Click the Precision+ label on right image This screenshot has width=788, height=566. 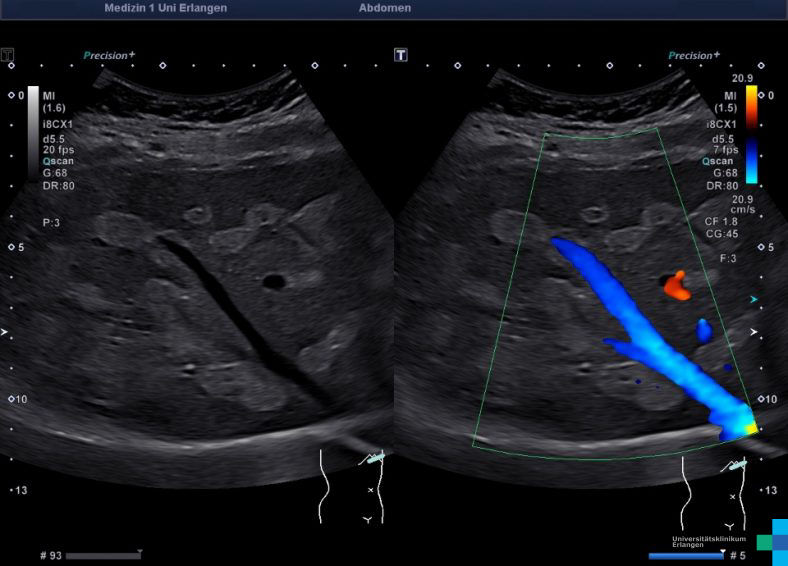pyautogui.click(x=694, y=55)
